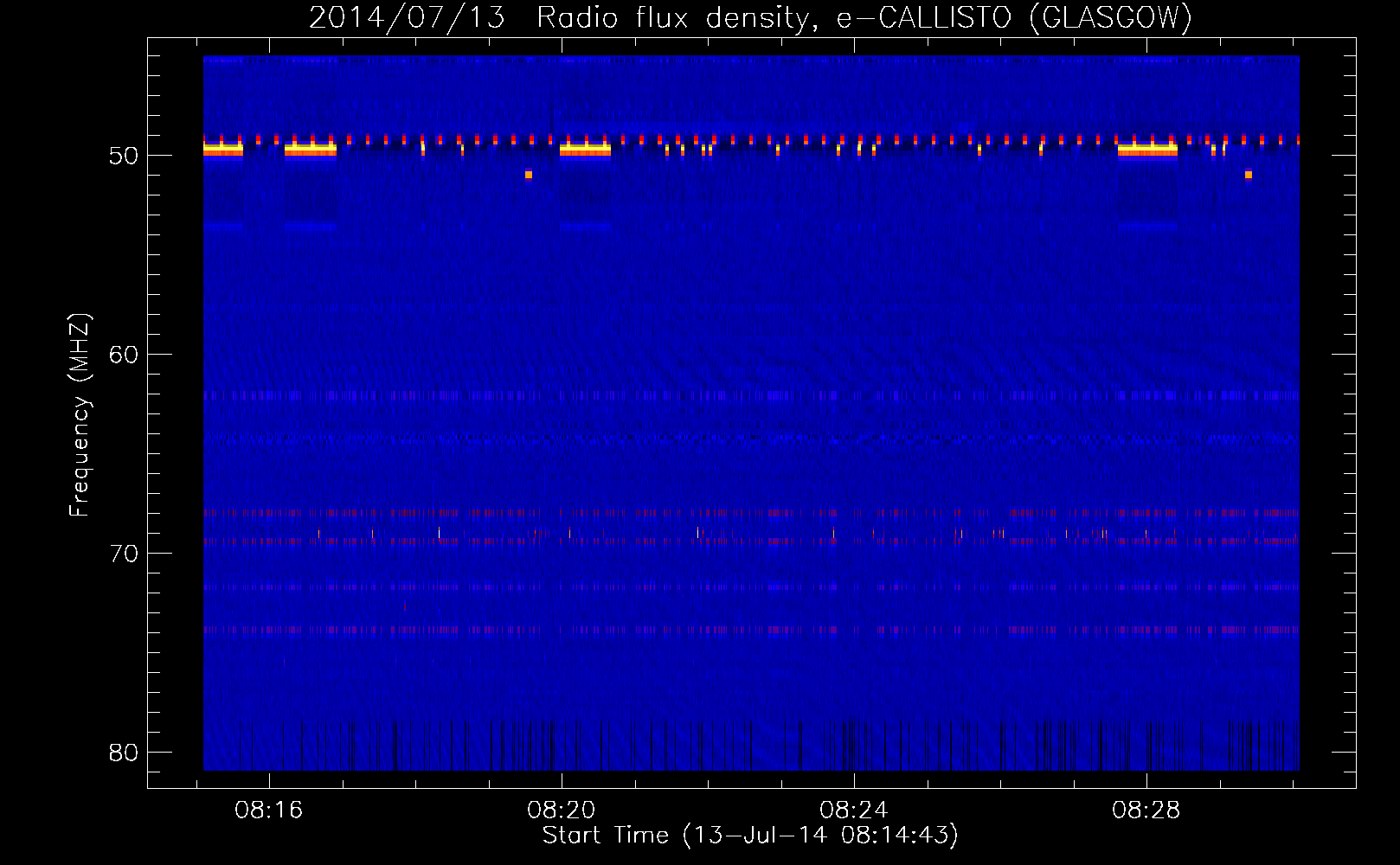The height and width of the screenshot is (865, 1400).
Task: Click the bright yellow emission band at 08:20
Action: point(585,150)
